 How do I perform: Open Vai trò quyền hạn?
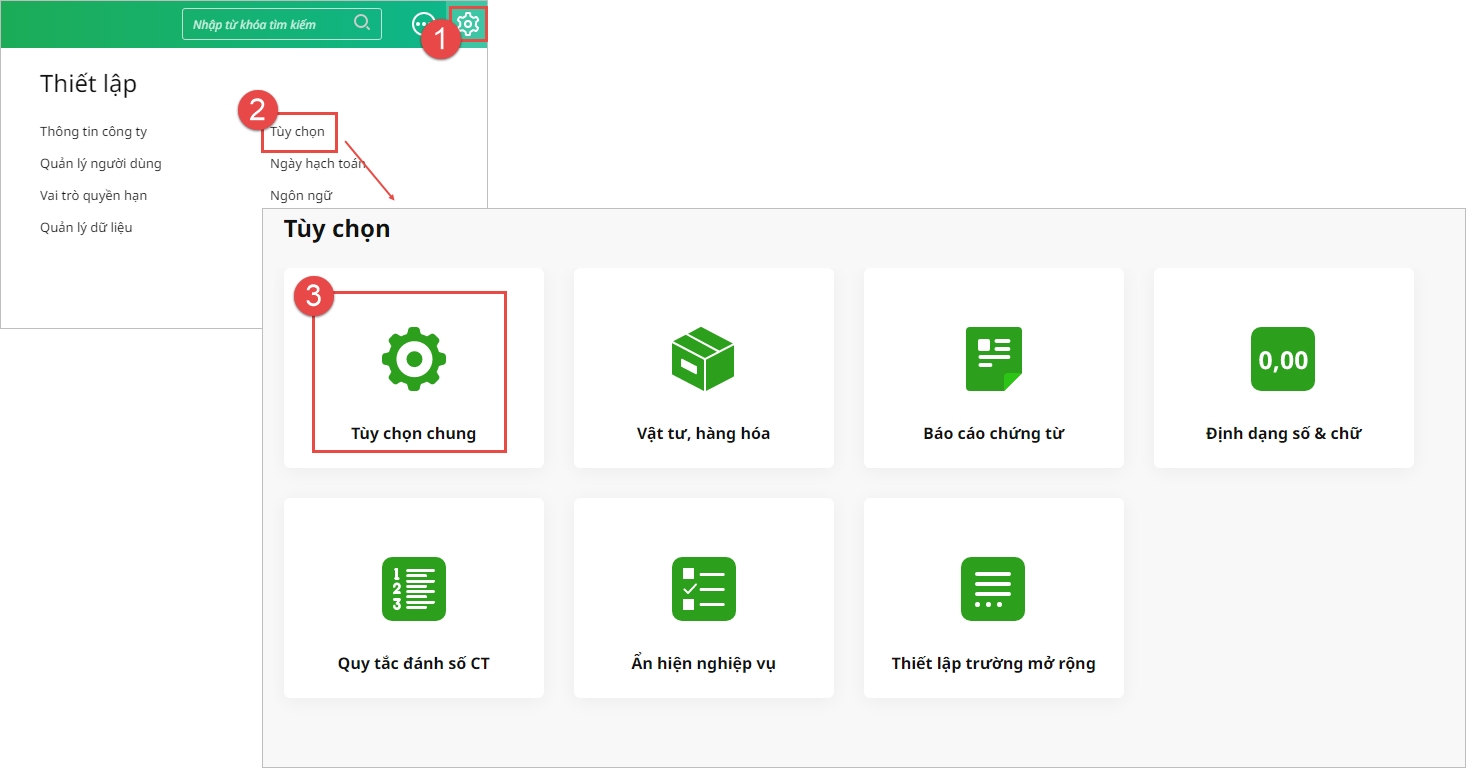pos(93,196)
